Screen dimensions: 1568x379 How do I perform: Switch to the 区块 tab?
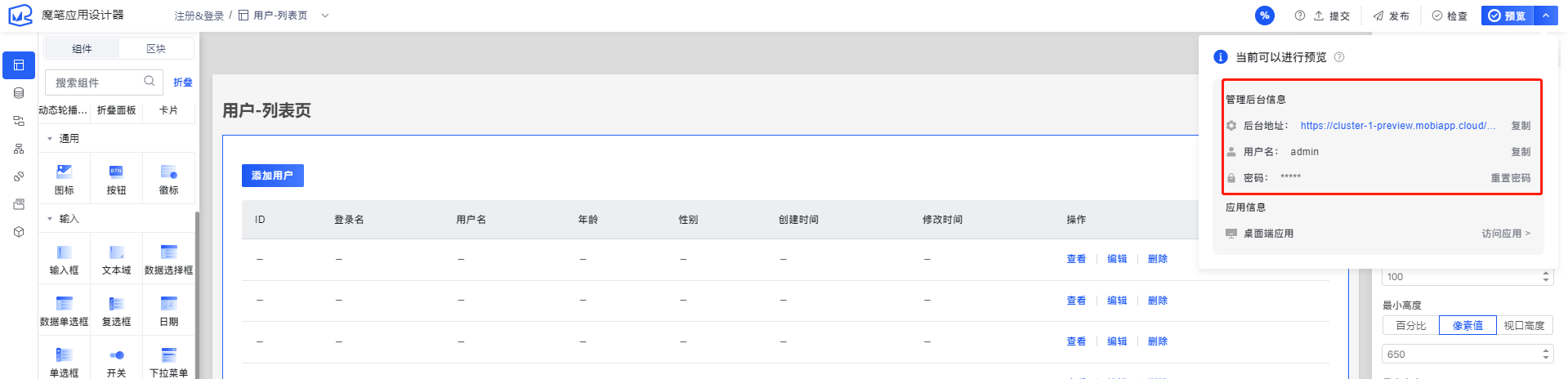pyautogui.click(x=156, y=49)
